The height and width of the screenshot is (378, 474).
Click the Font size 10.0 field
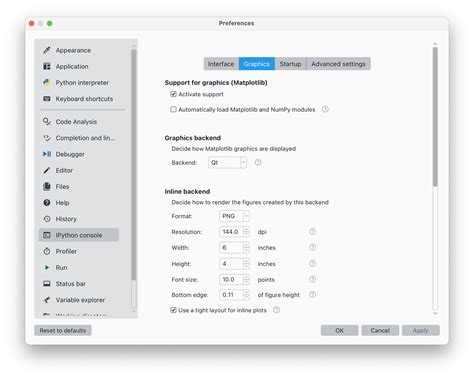pos(231,279)
